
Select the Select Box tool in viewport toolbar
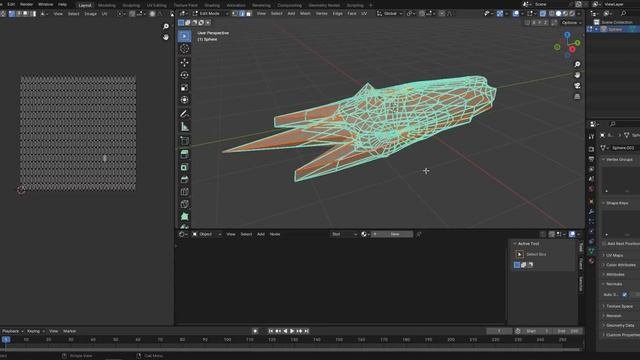(x=184, y=36)
